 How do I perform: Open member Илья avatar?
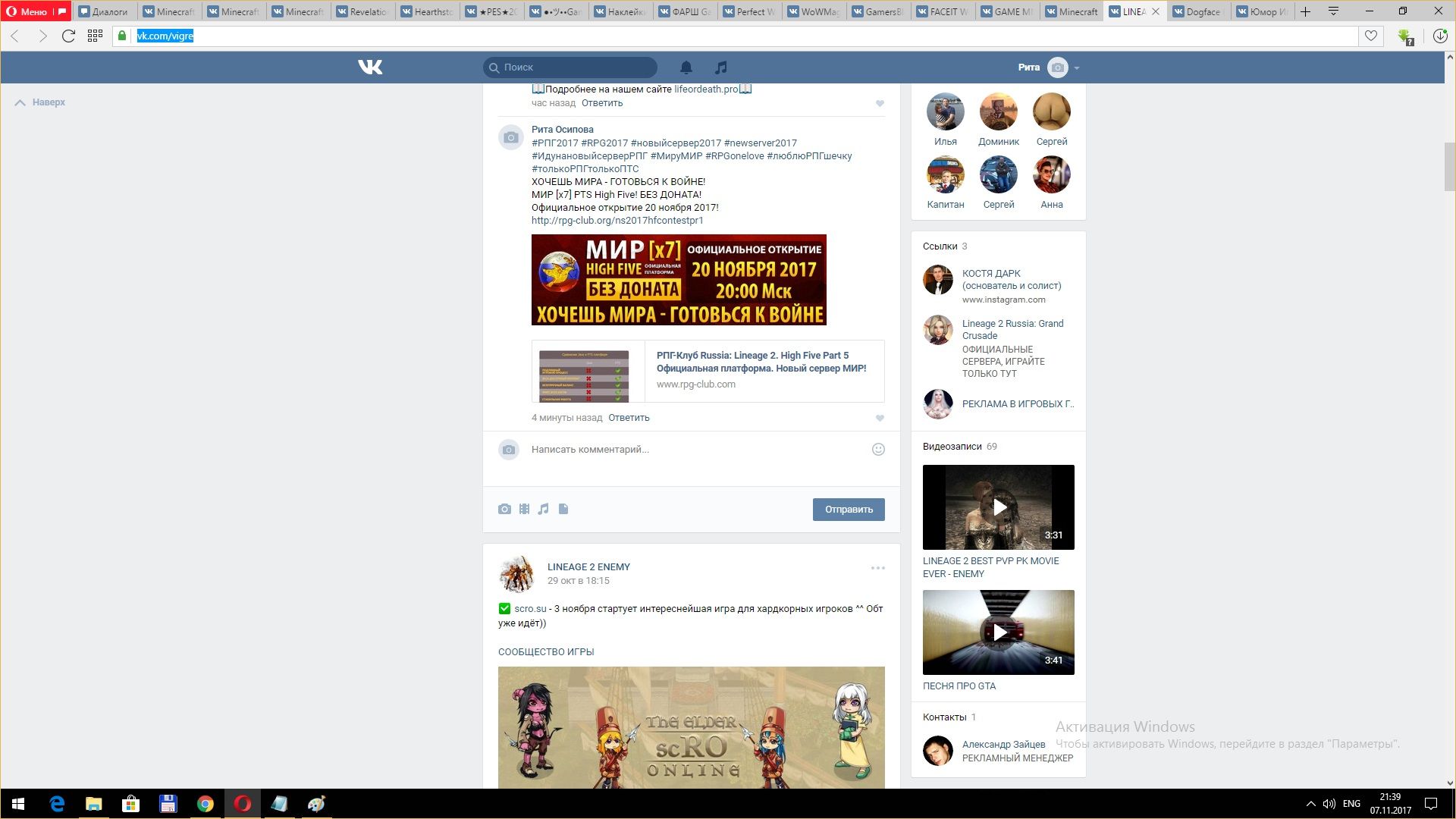click(x=946, y=111)
